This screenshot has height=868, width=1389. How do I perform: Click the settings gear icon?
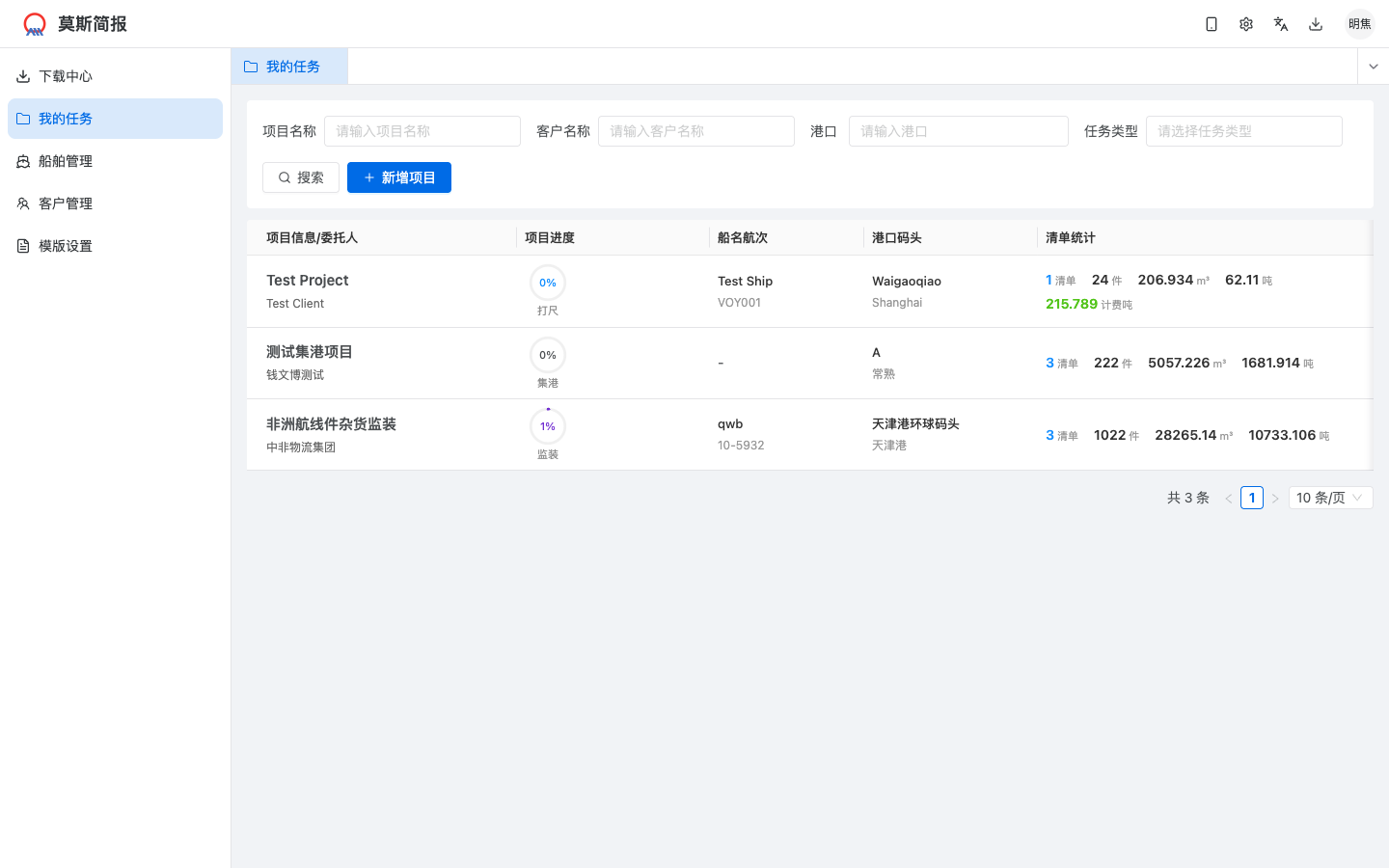[x=1246, y=23]
